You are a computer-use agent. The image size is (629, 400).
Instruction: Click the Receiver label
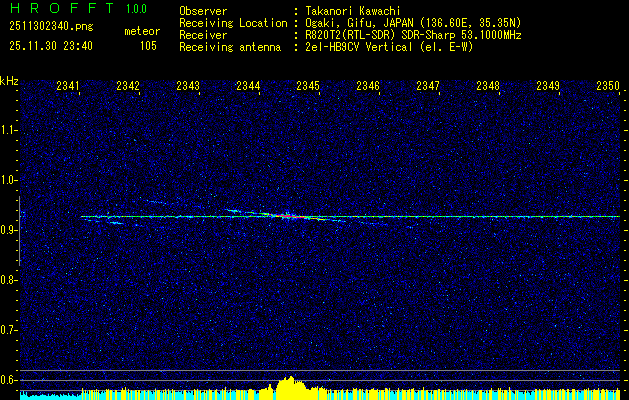pos(203,35)
